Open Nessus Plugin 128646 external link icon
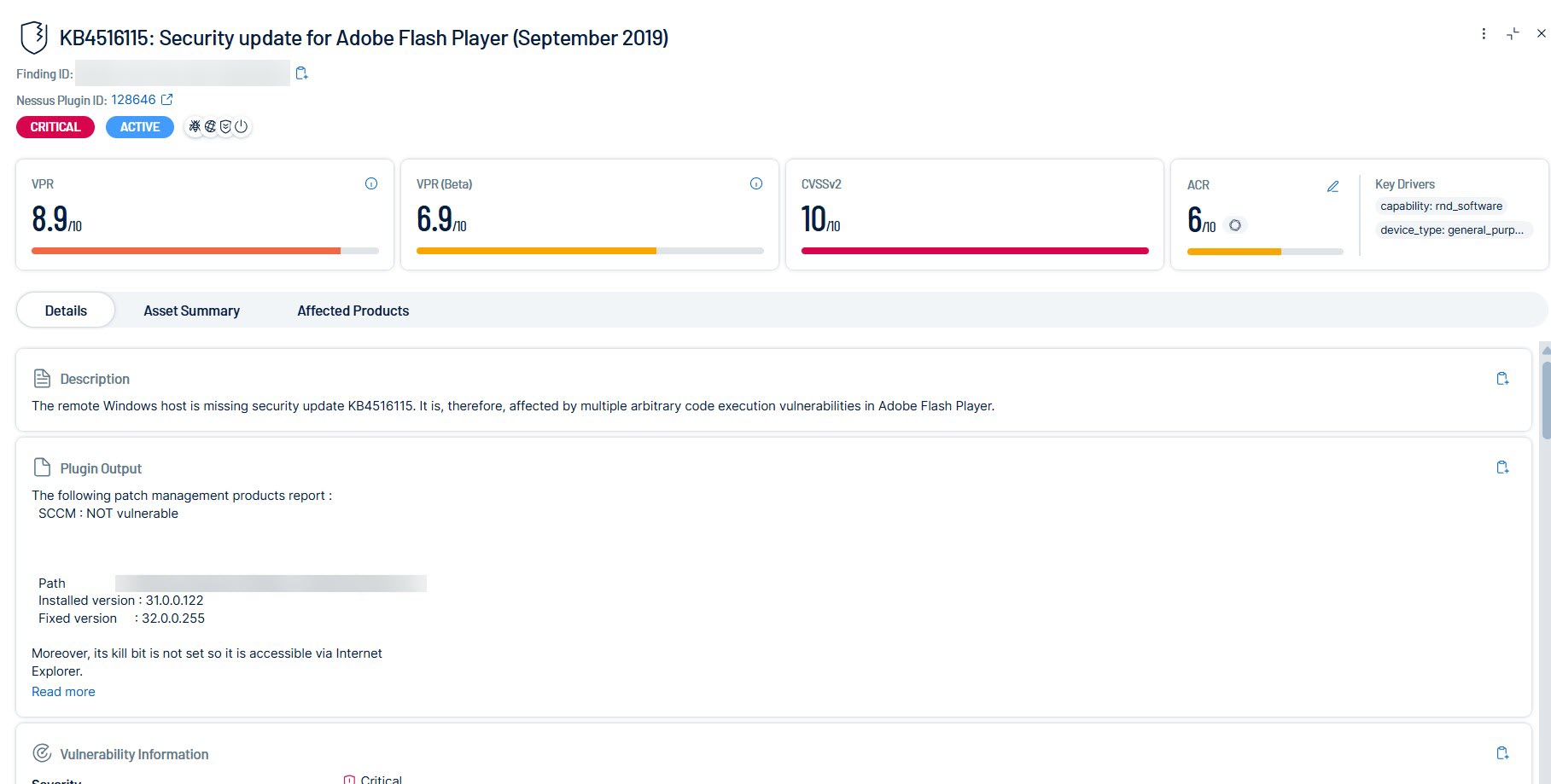This screenshot has width=1551, height=784. pos(167,100)
